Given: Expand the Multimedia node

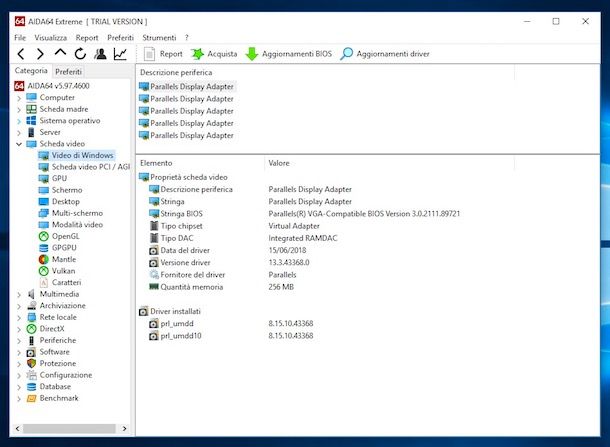Looking at the screenshot, I should point(19,294).
